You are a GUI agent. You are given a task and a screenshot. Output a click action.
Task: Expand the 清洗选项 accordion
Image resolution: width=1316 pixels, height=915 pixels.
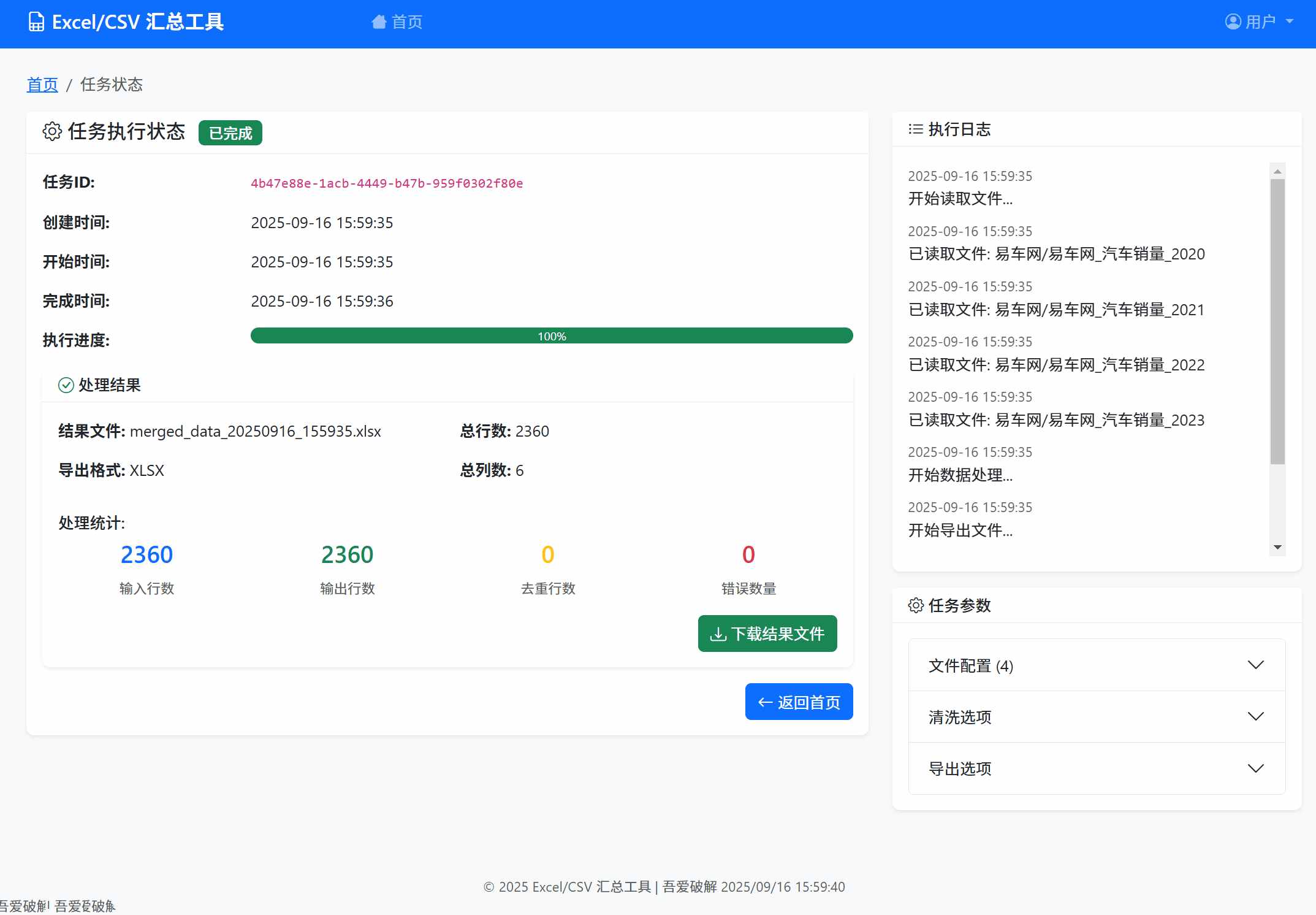pyautogui.click(x=1096, y=717)
